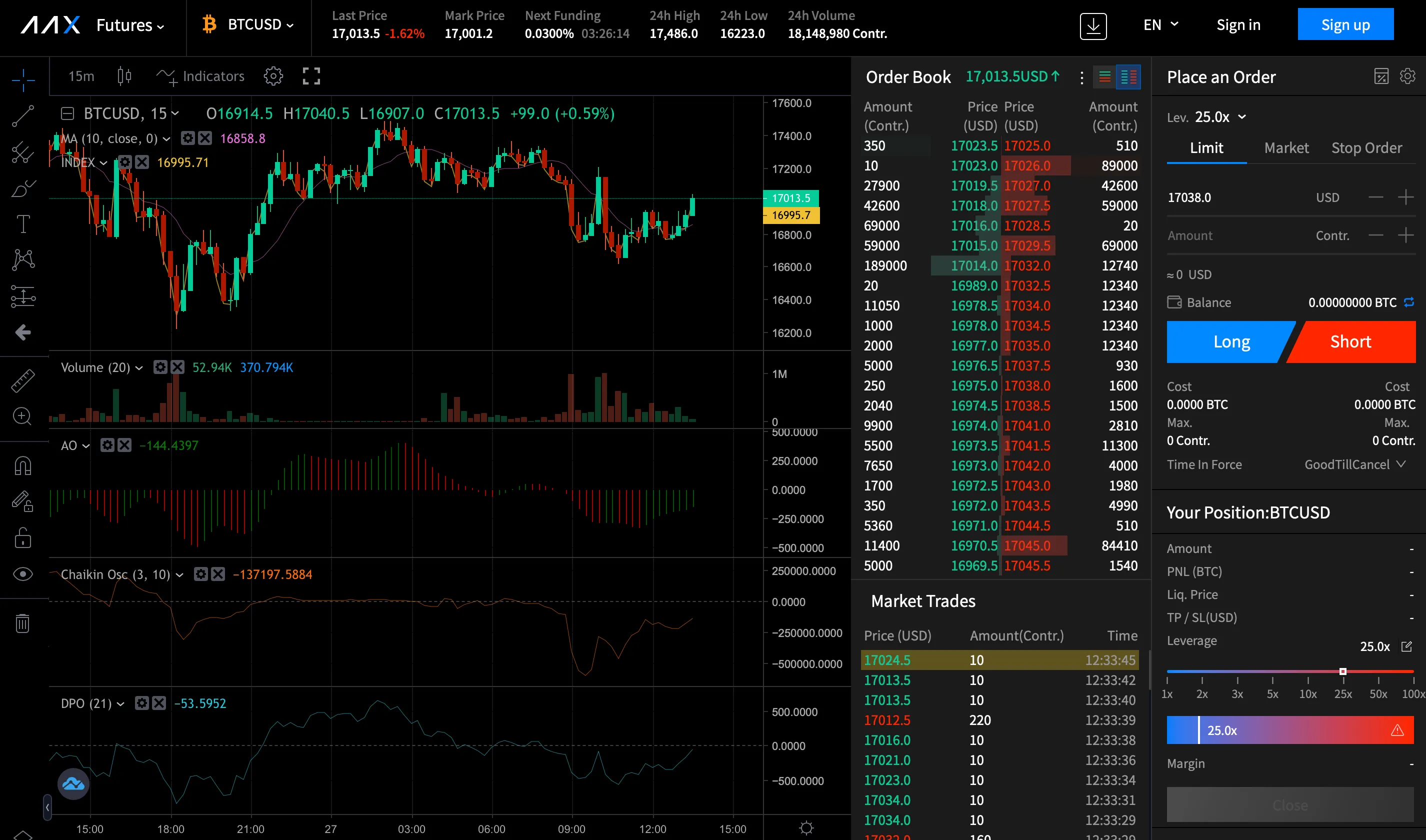This screenshot has height=840, width=1426.
Task: Click the Sign up button
Action: 1345,24
